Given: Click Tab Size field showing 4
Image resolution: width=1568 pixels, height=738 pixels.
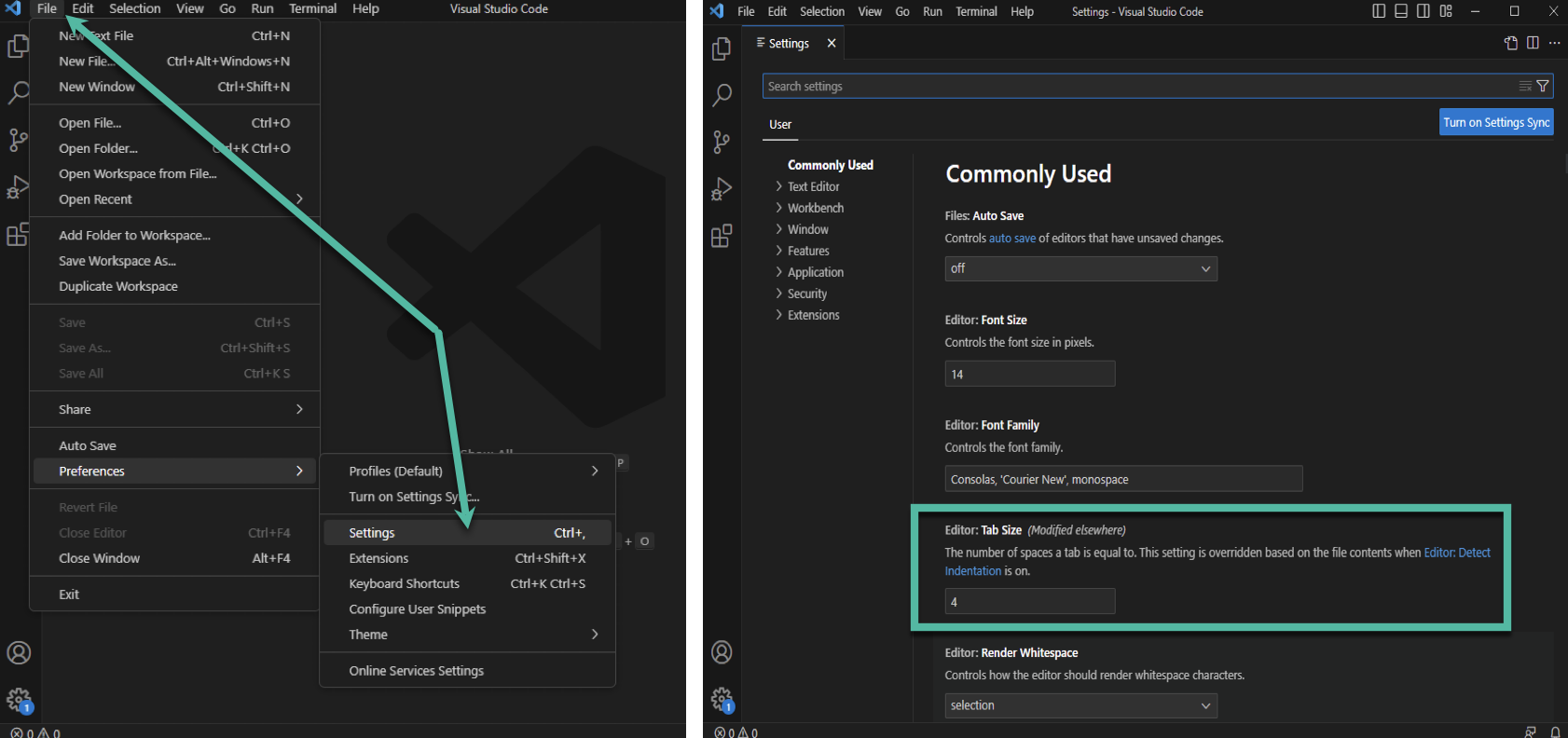Looking at the screenshot, I should [x=1029, y=602].
